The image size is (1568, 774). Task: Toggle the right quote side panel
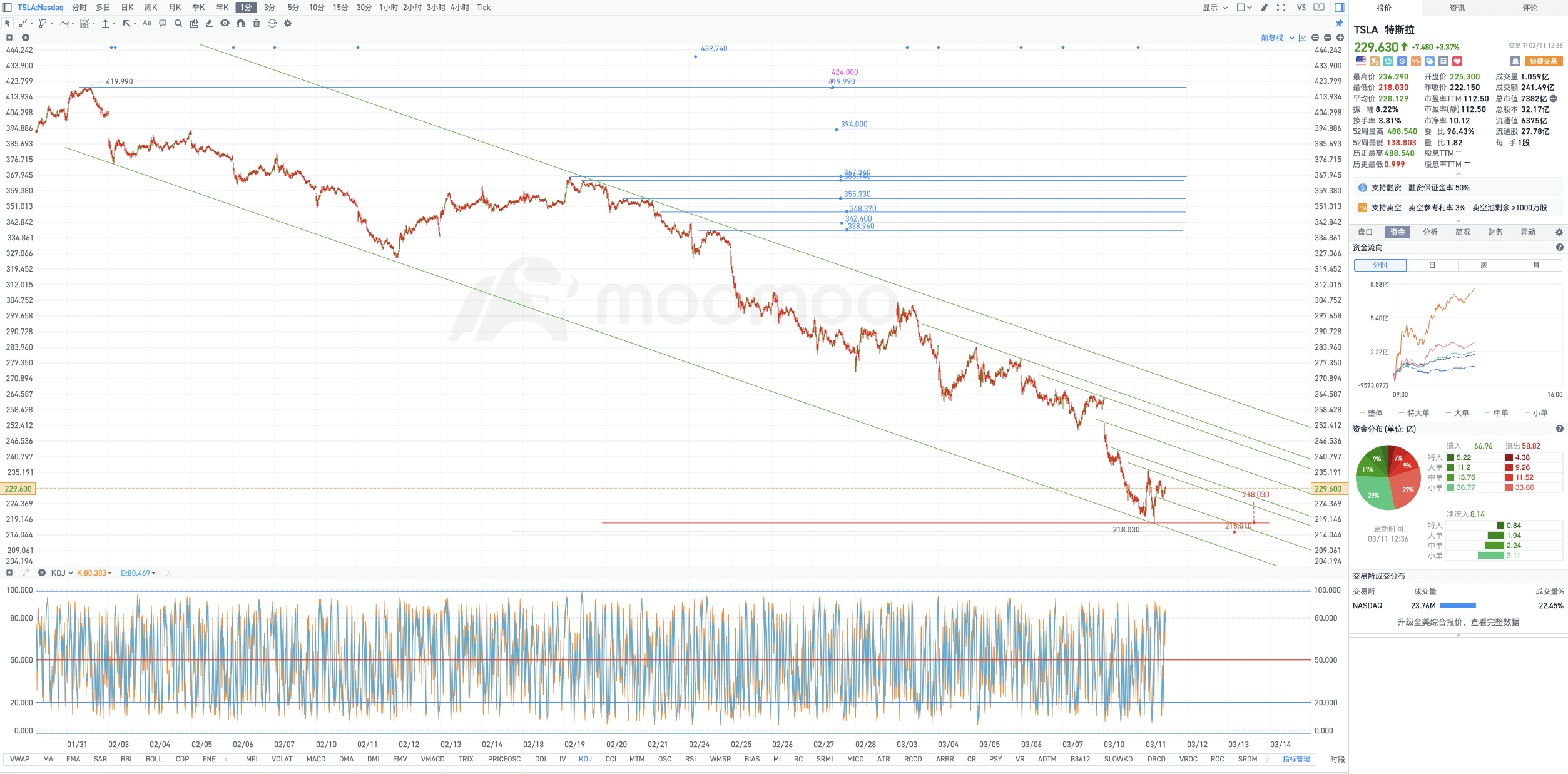[x=1340, y=8]
